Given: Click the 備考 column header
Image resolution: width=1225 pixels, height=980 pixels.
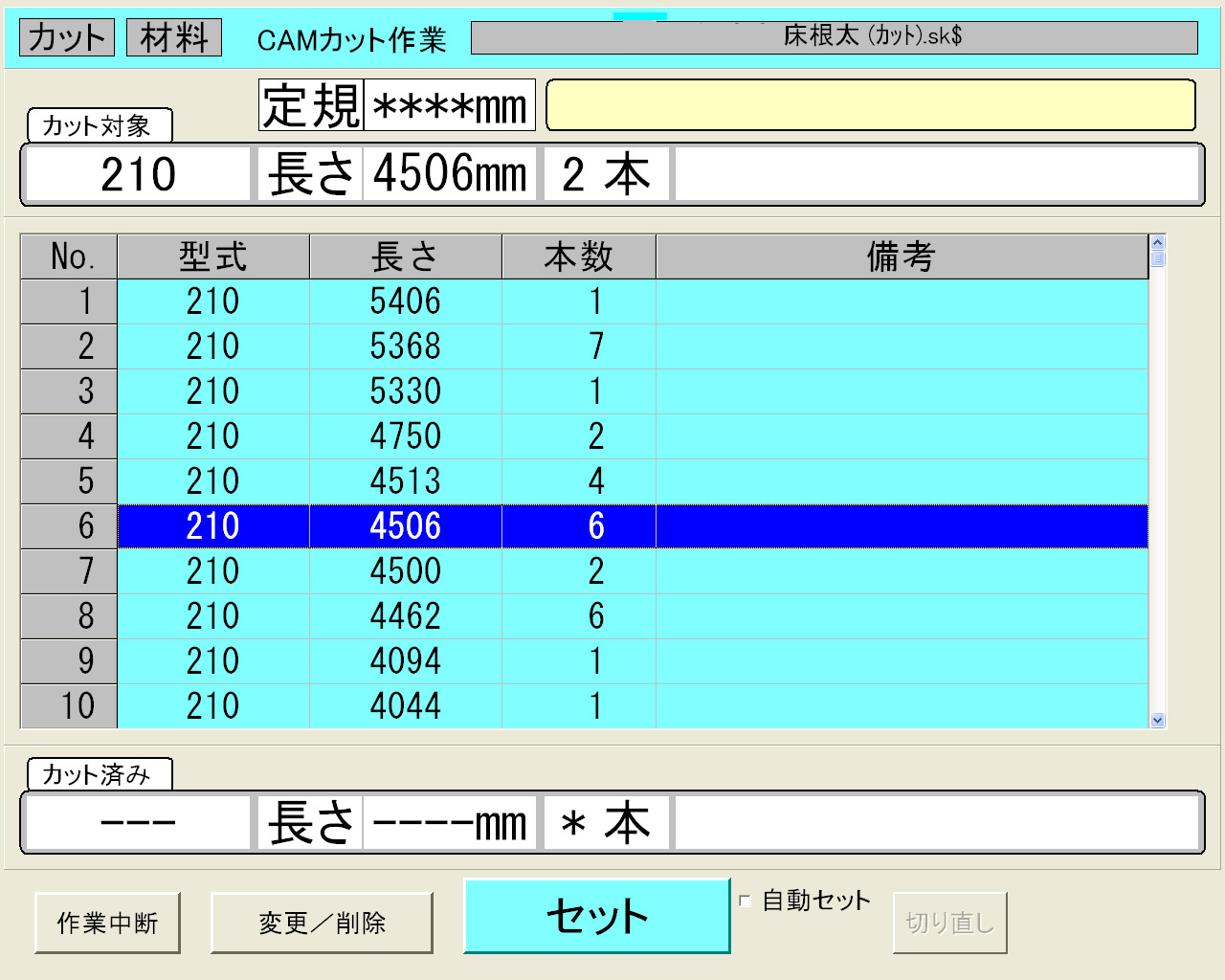Looking at the screenshot, I should pyautogui.click(x=901, y=256).
